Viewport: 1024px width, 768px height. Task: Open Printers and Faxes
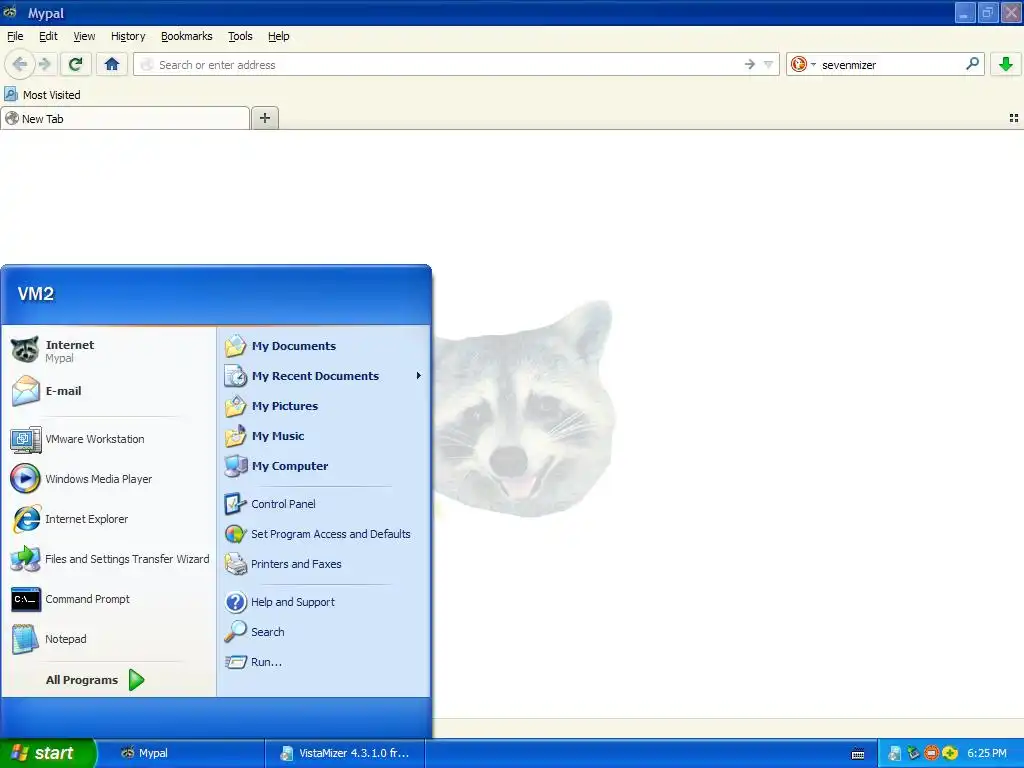click(x=324, y=564)
